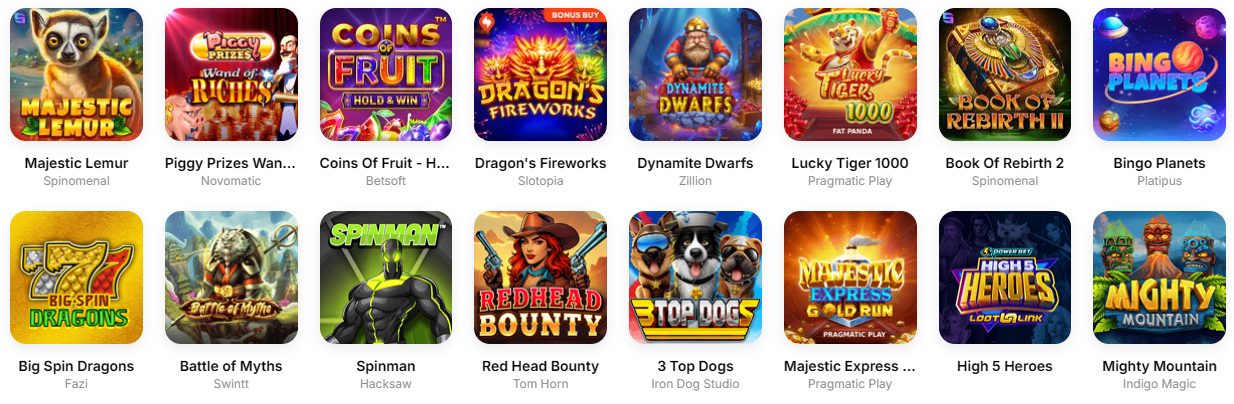
Task: Open the Redhead Bounty game tile
Action: coord(540,277)
